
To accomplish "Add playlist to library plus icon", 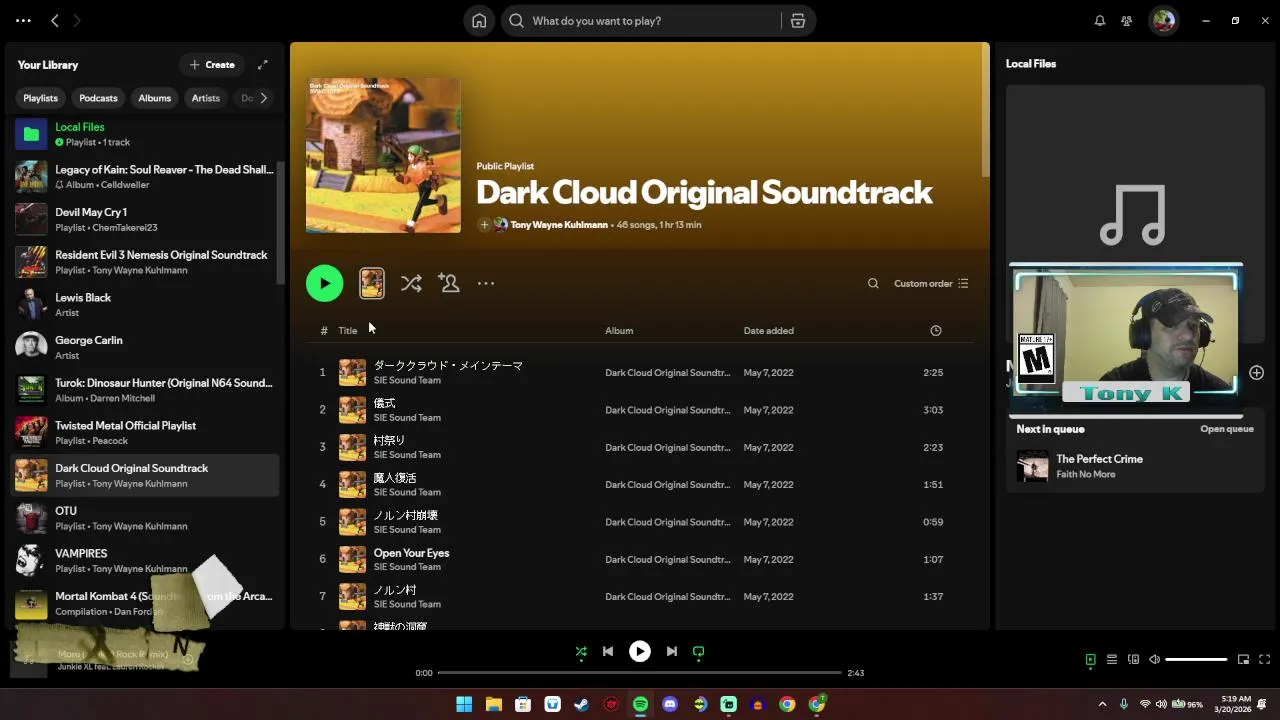I will pyautogui.click(x=484, y=225).
